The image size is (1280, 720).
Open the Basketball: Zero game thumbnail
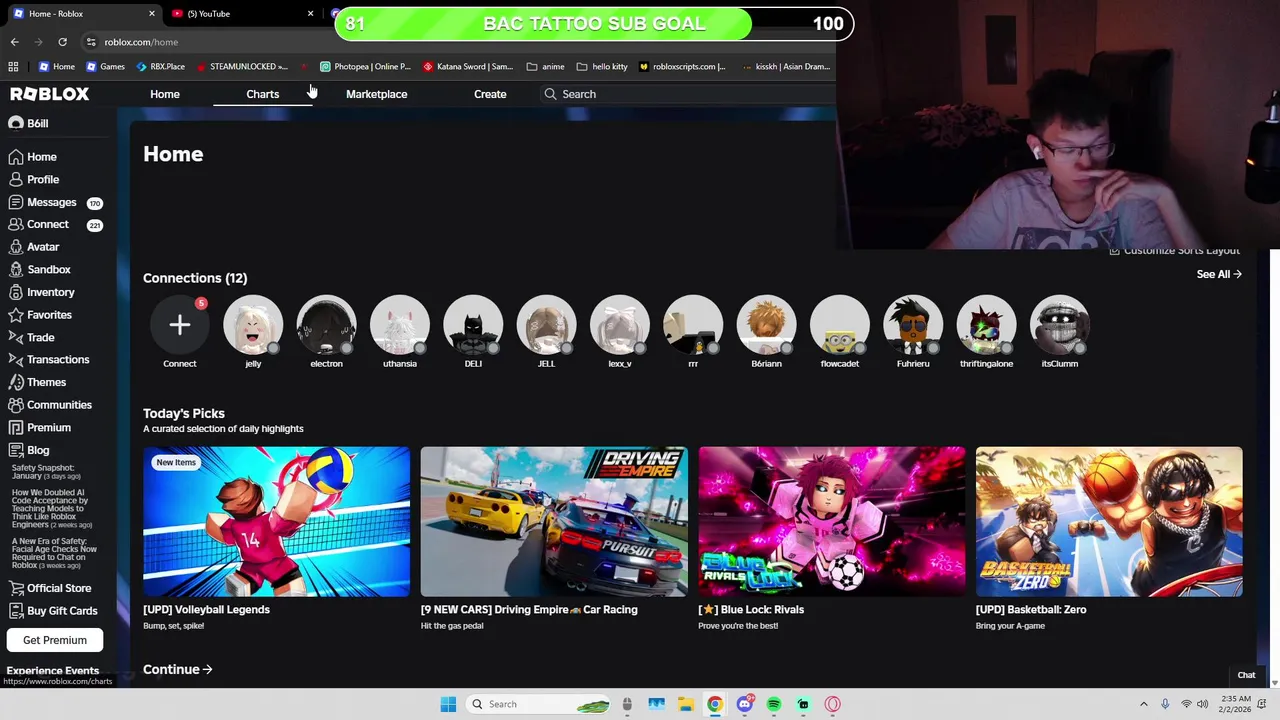point(1109,521)
